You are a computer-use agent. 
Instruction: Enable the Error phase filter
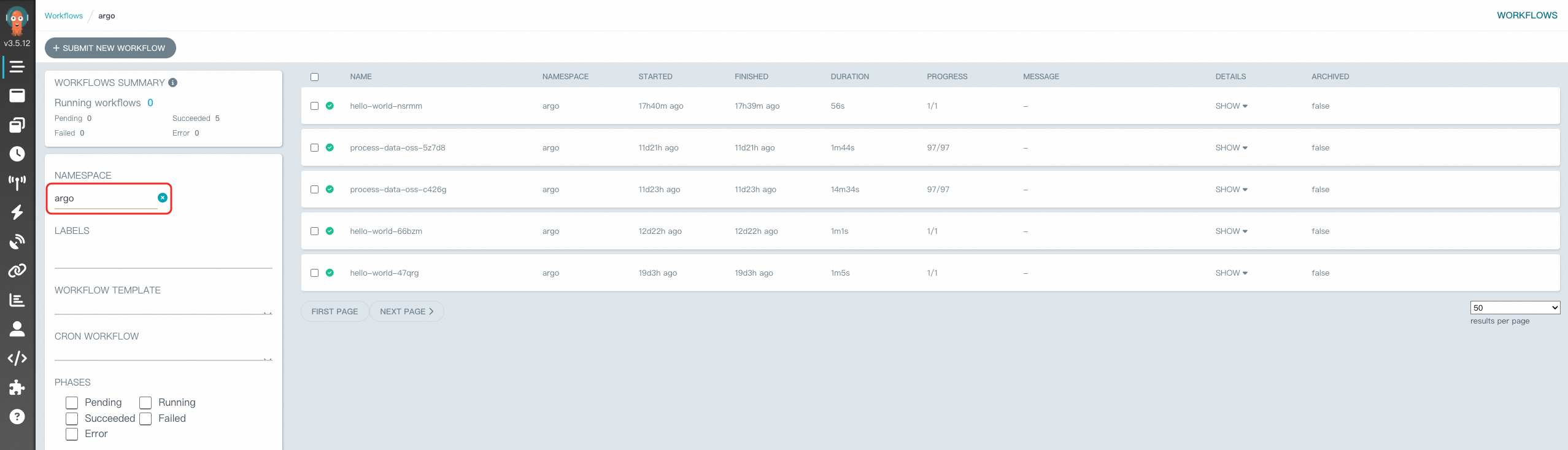(x=72, y=434)
